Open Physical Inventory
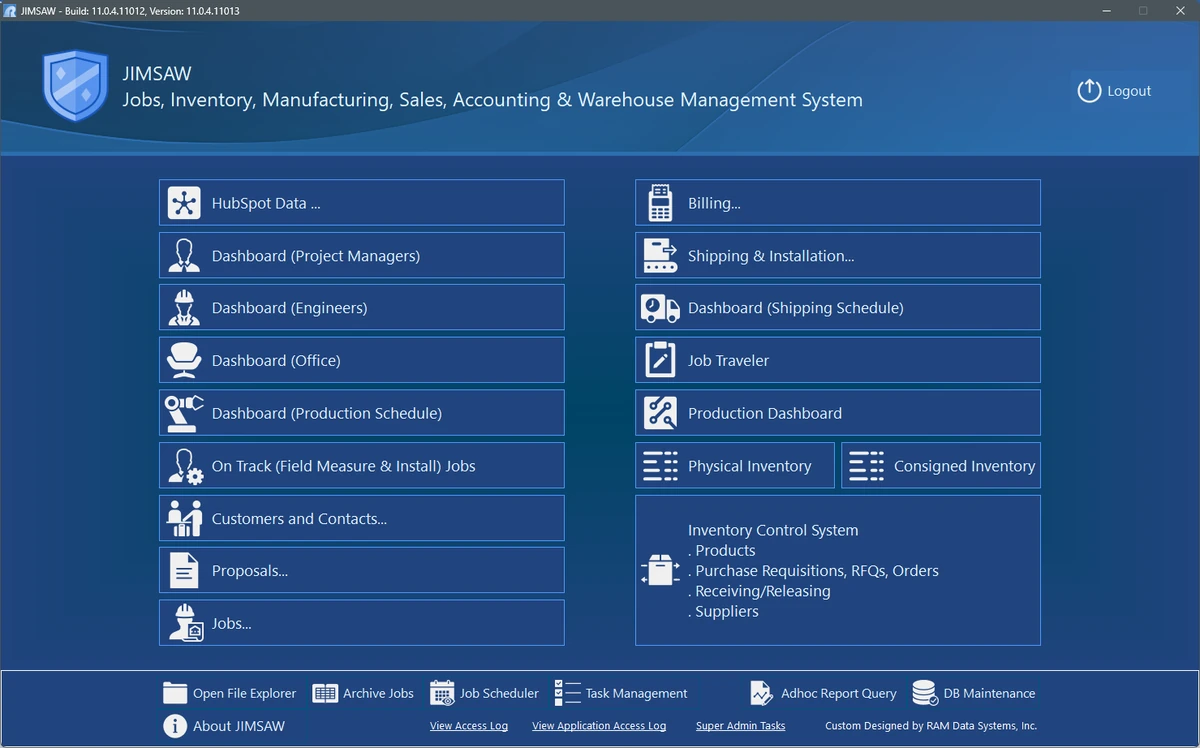 click(x=735, y=466)
